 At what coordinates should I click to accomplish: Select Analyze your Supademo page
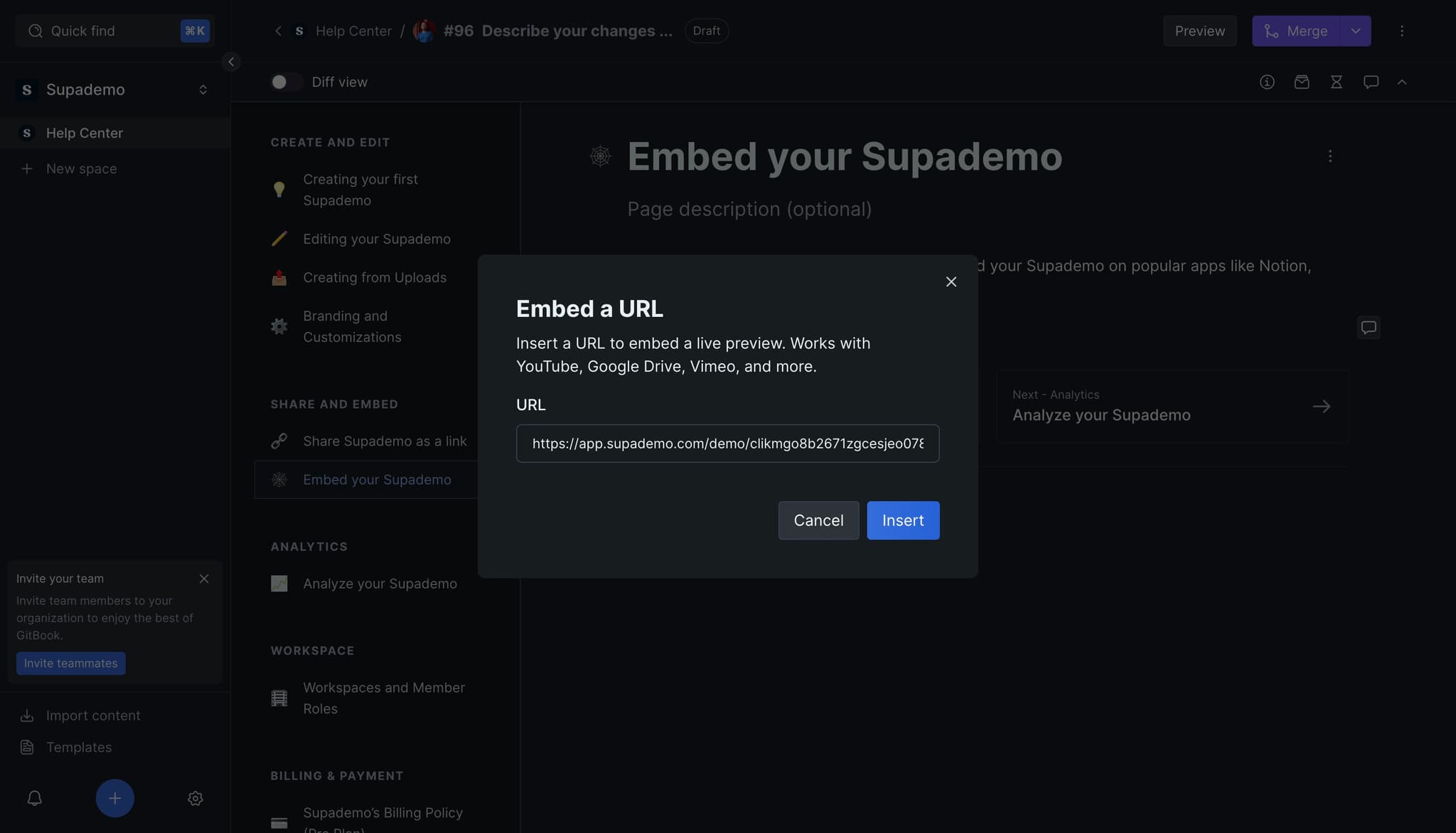click(x=380, y=584)
